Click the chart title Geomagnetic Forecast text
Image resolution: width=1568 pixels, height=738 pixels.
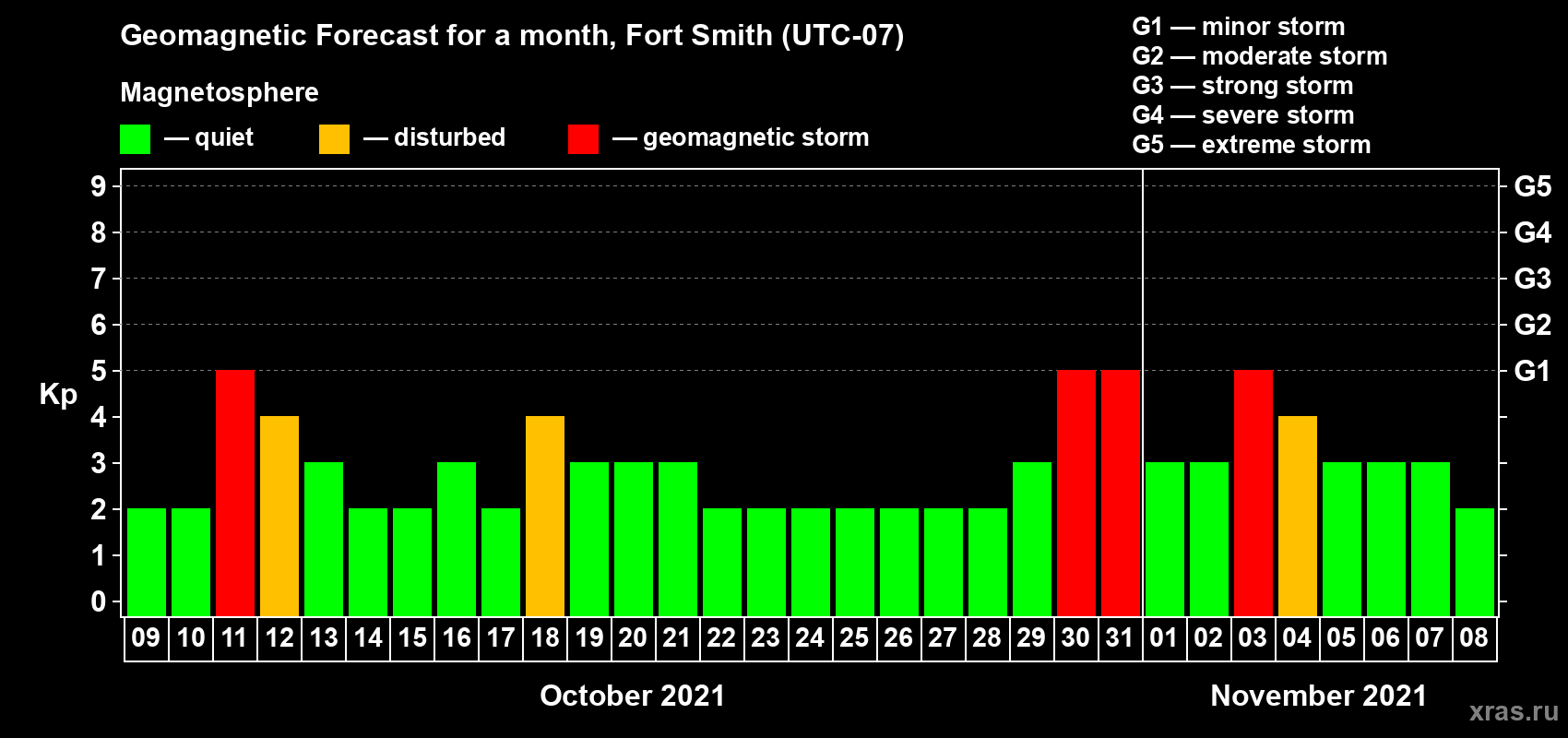point(512,36)
